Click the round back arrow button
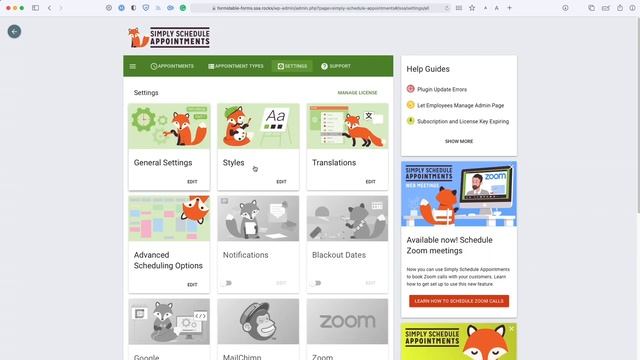The height and width of the screenshot is (360, 640). 14,31
